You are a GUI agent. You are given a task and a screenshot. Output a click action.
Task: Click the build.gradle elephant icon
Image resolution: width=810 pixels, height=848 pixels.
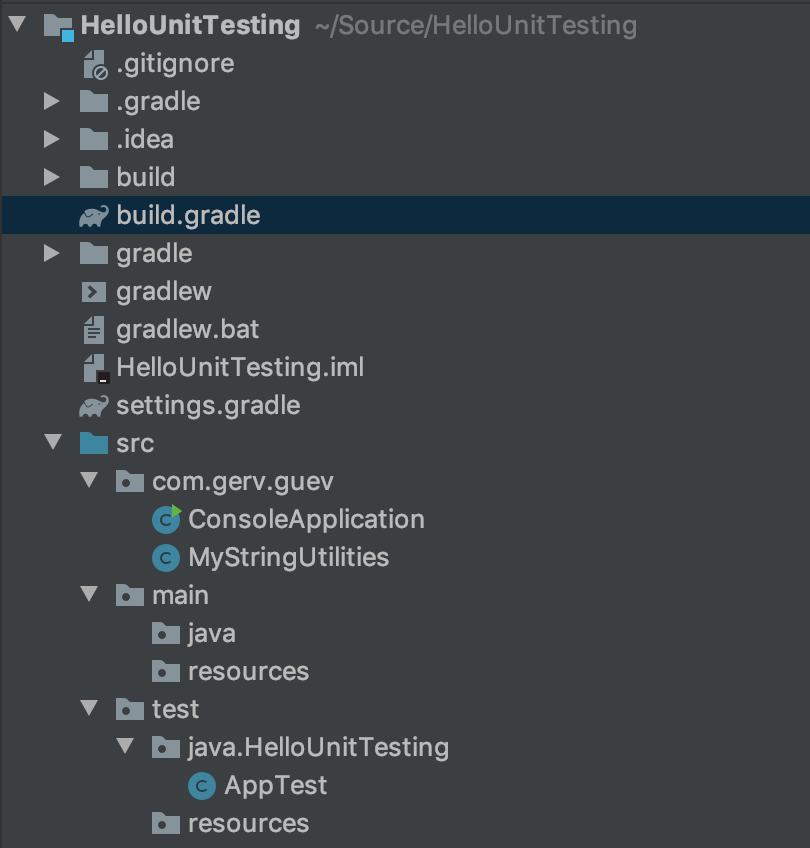click(x=94, y=216)
